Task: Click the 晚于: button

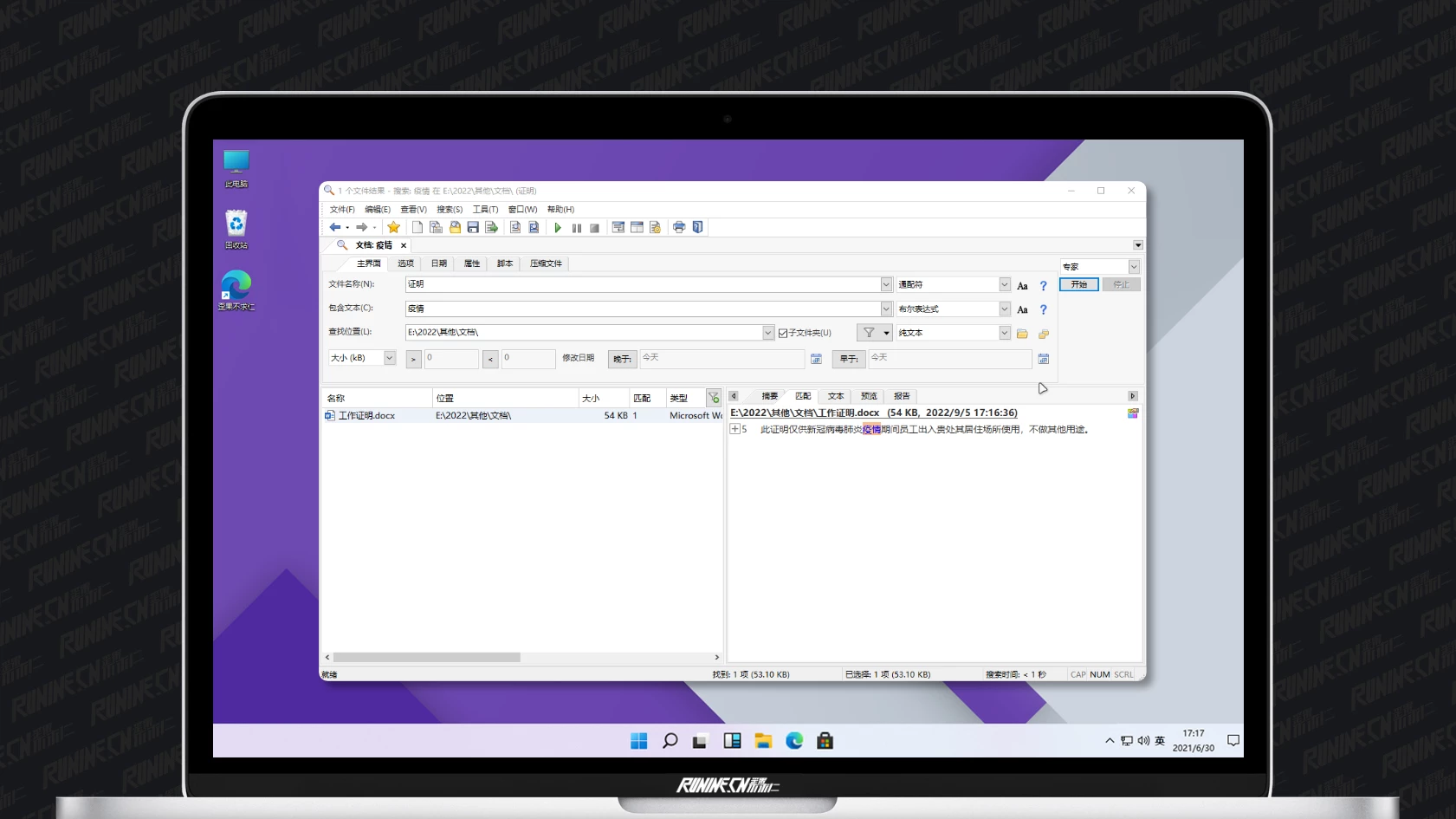Action: click(x=622, y=359)
